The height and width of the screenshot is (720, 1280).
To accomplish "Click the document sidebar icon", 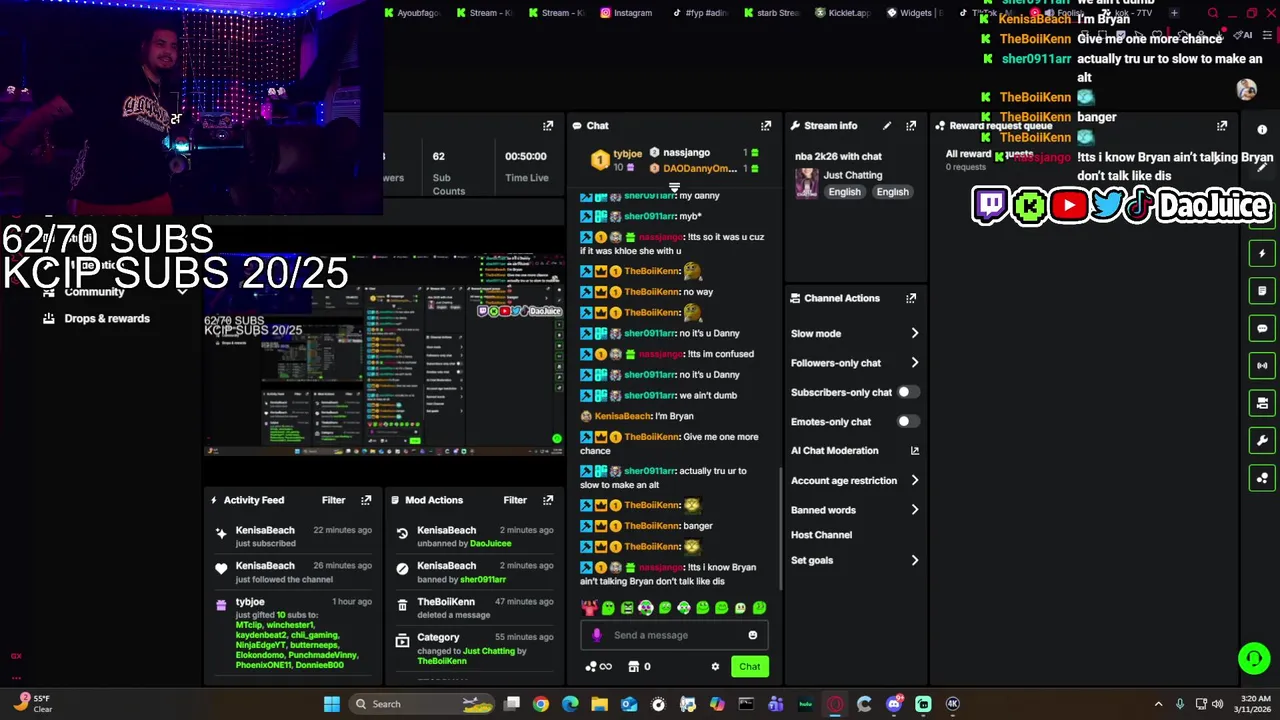I will pyautogui.click(x=1262, y=291).
